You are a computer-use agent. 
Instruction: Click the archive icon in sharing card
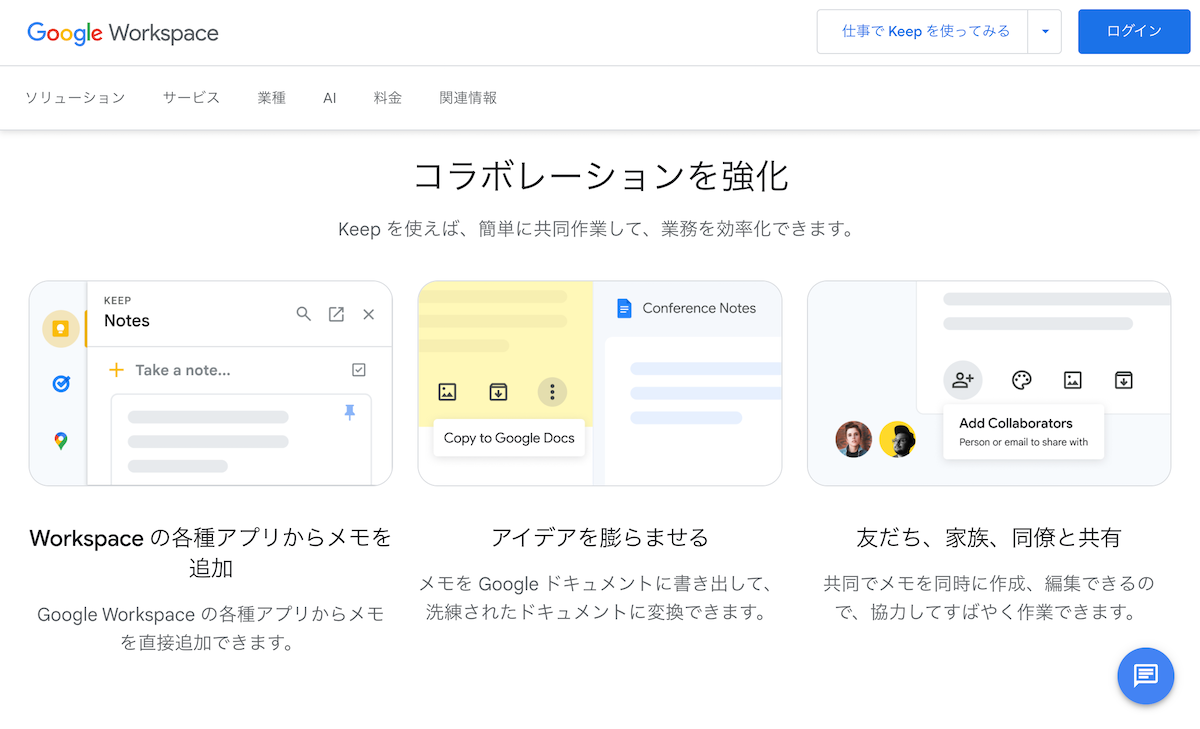point(1124,380)
